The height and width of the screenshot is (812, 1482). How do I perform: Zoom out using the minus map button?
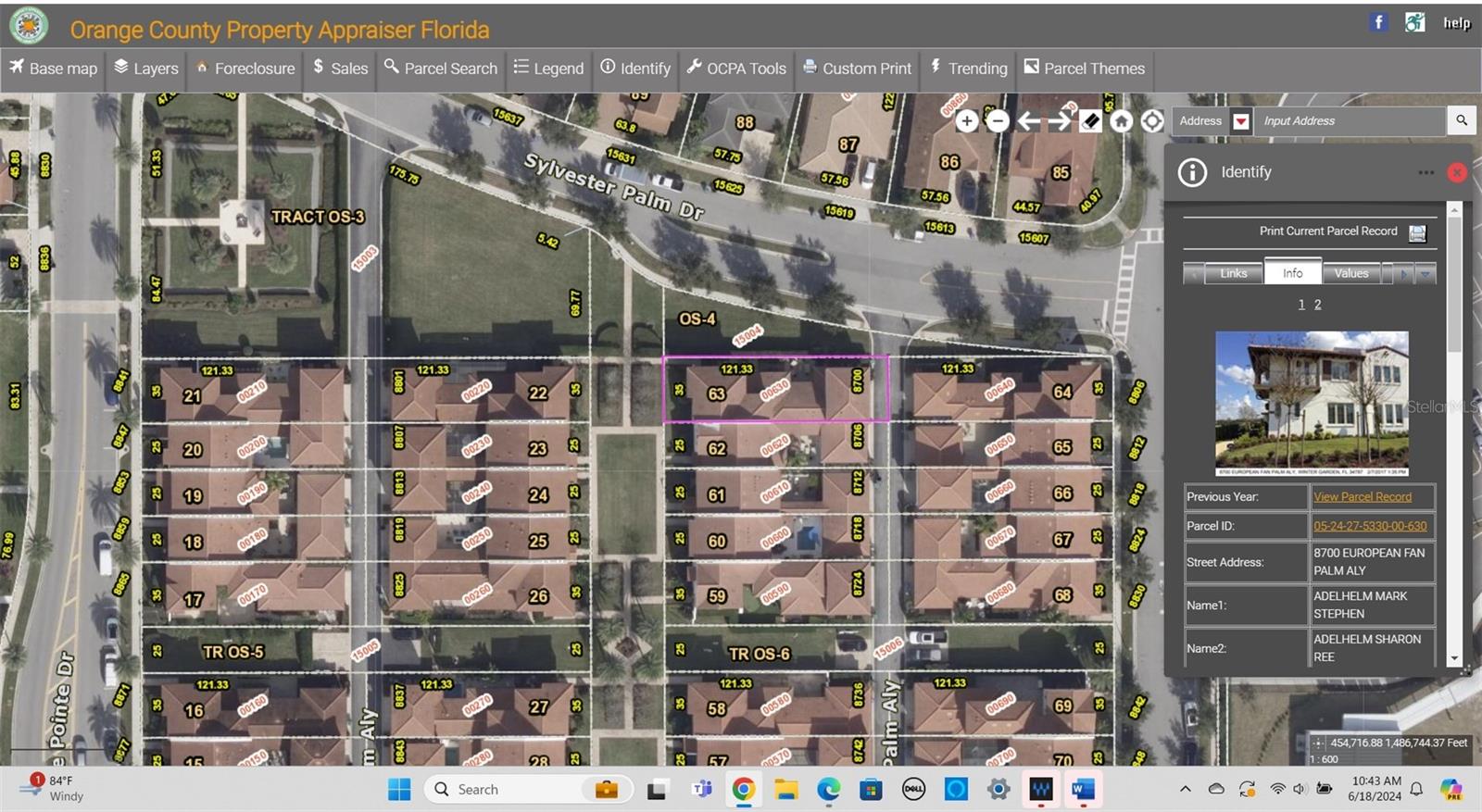(998, 121)
